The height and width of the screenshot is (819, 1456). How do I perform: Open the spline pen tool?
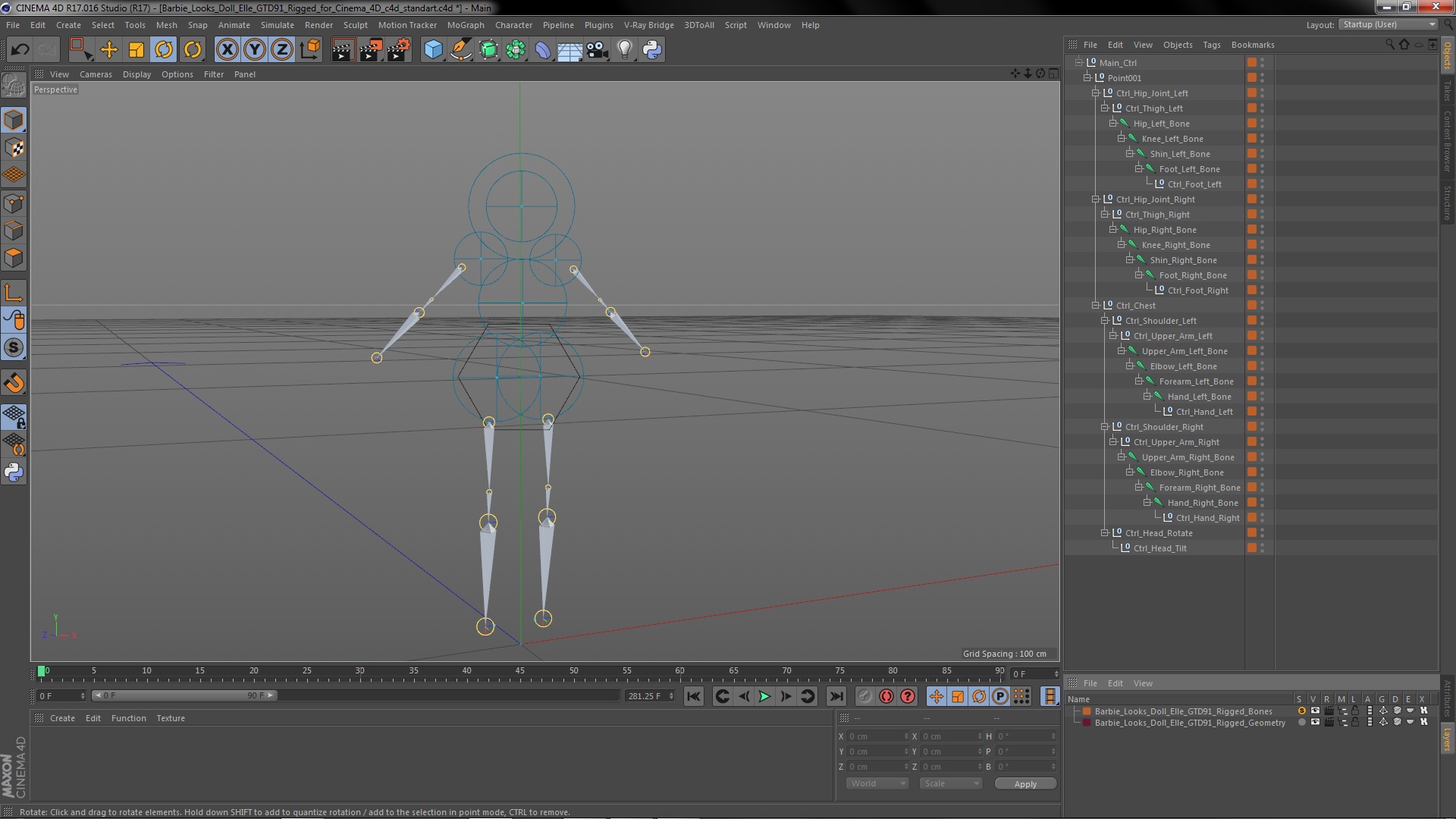(x=460, y=50)
